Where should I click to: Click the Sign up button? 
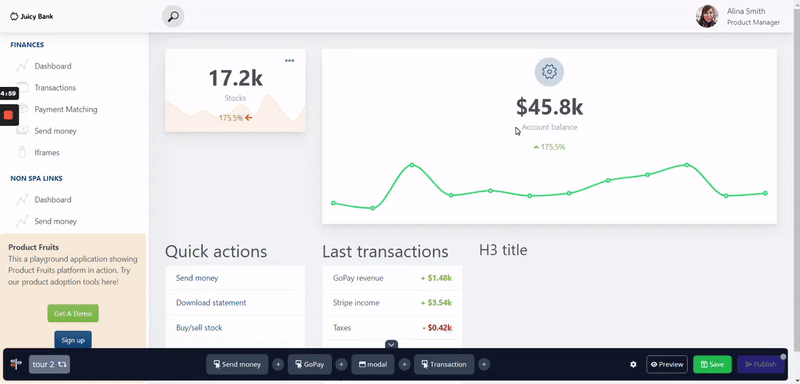(x=73, y=340)
